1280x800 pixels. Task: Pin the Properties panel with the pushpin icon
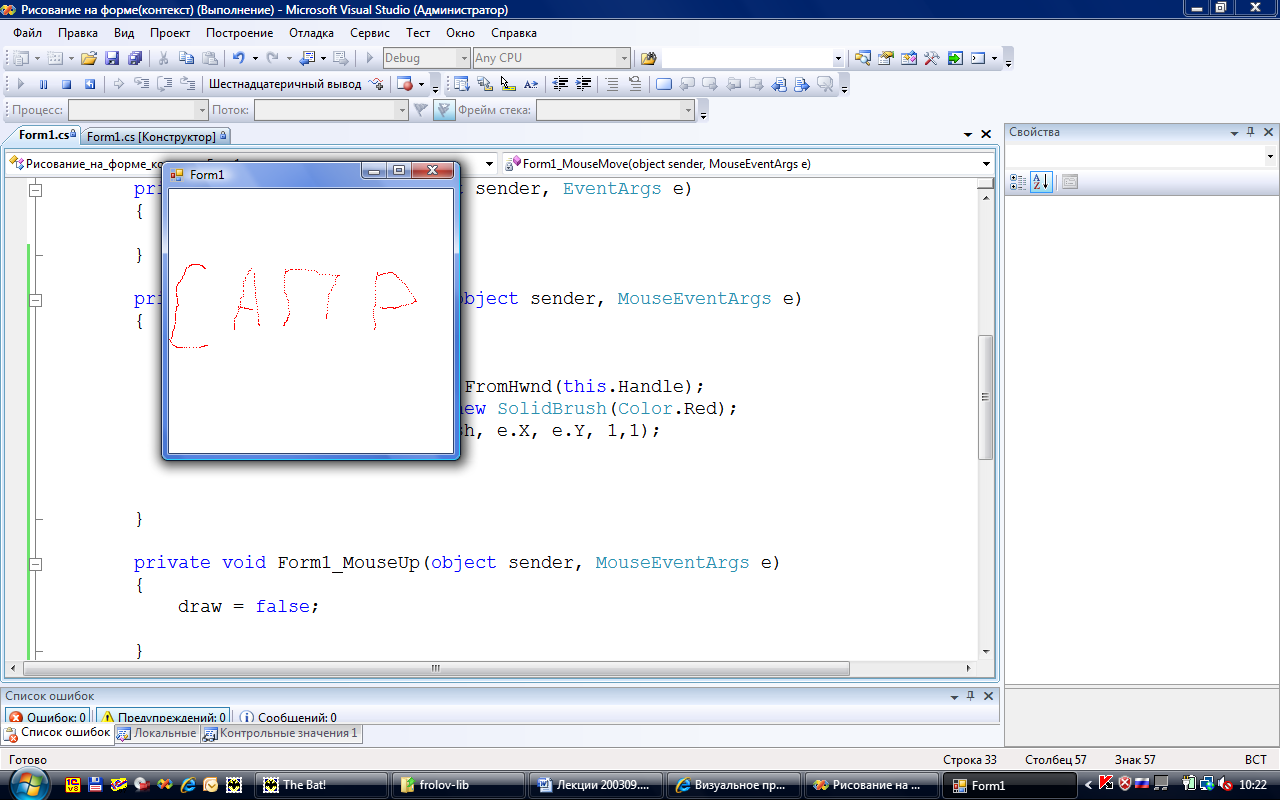tap(1250, 132)
